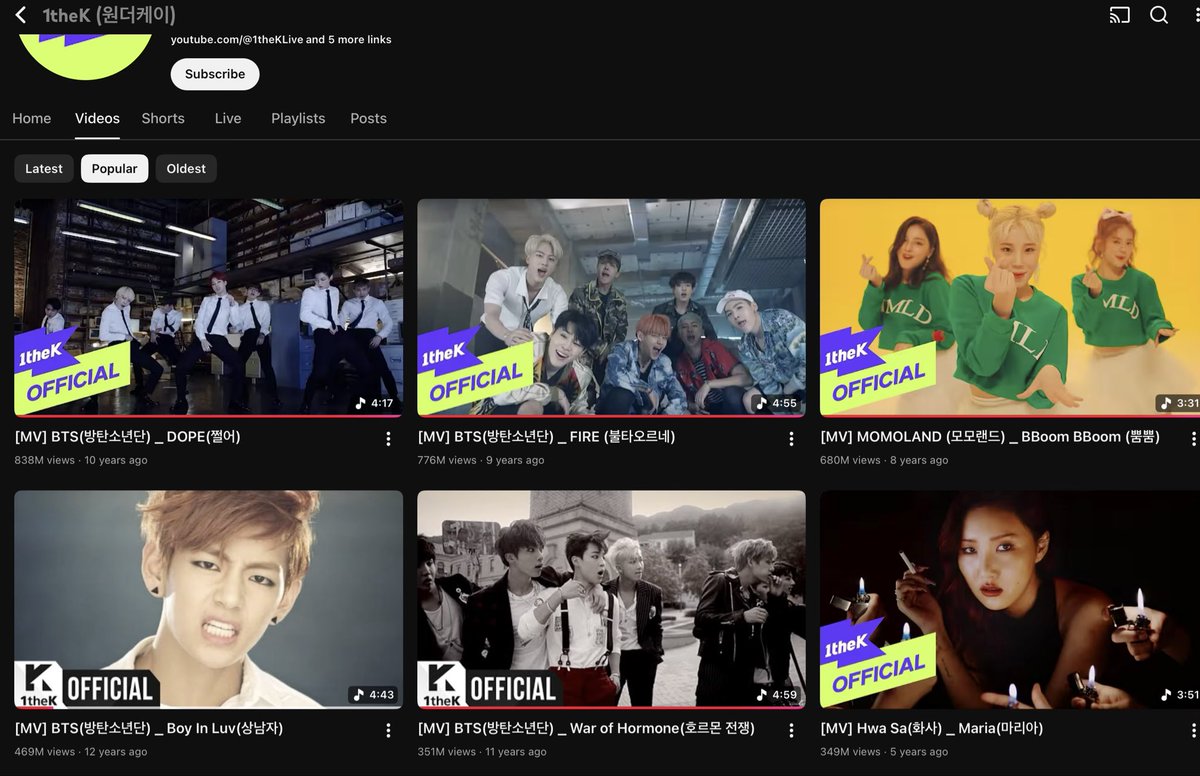Open title [MV] Hwa Sa(화사) _ Maria(마리아)
The image size is (1200, 776).
point(932,729)
